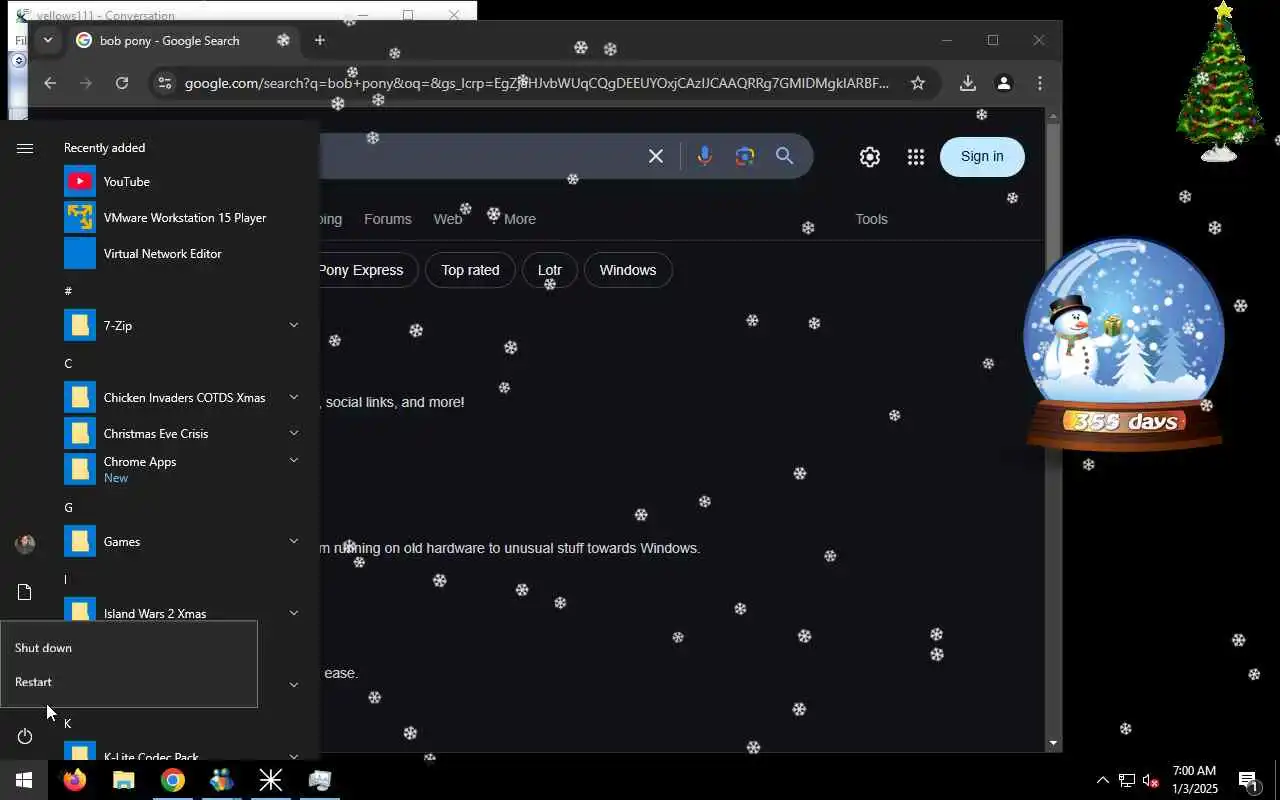1280x800 pixels.
Task: Click the Chrome address bar URL
Action: pyautogui.click(x=536, y=83)
